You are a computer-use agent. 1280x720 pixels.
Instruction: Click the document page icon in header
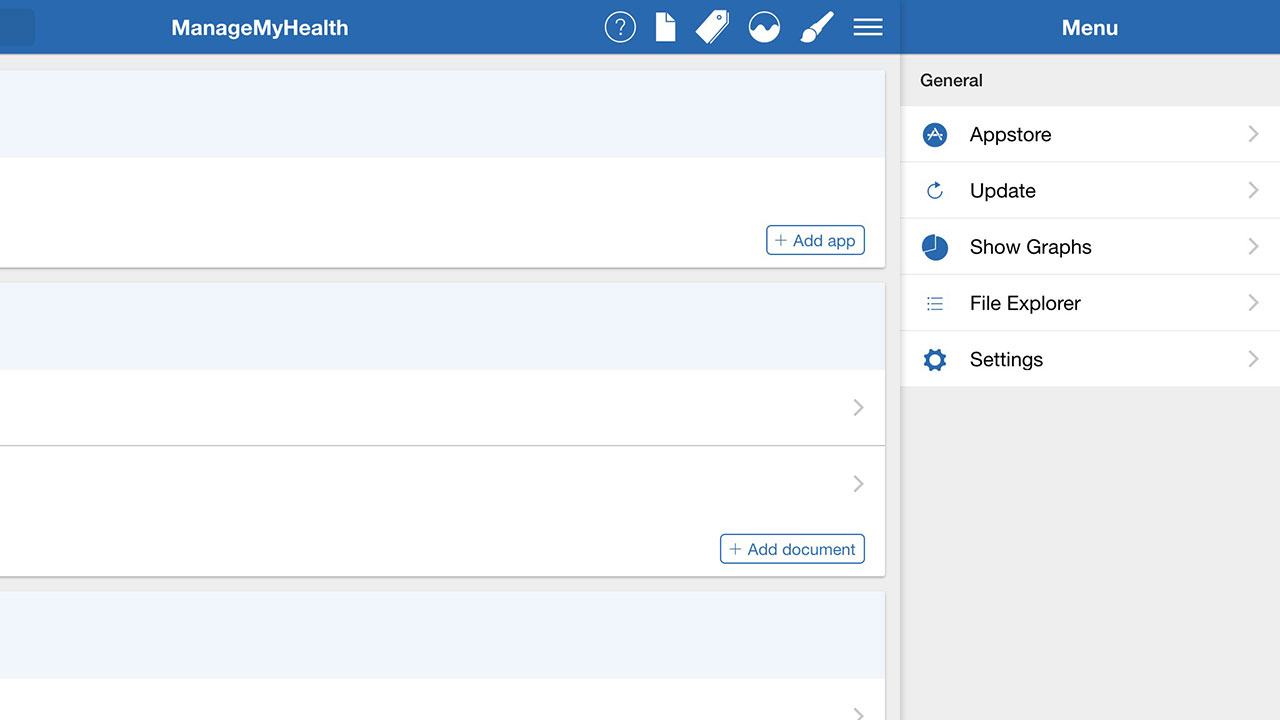click(x=665, y=27)
